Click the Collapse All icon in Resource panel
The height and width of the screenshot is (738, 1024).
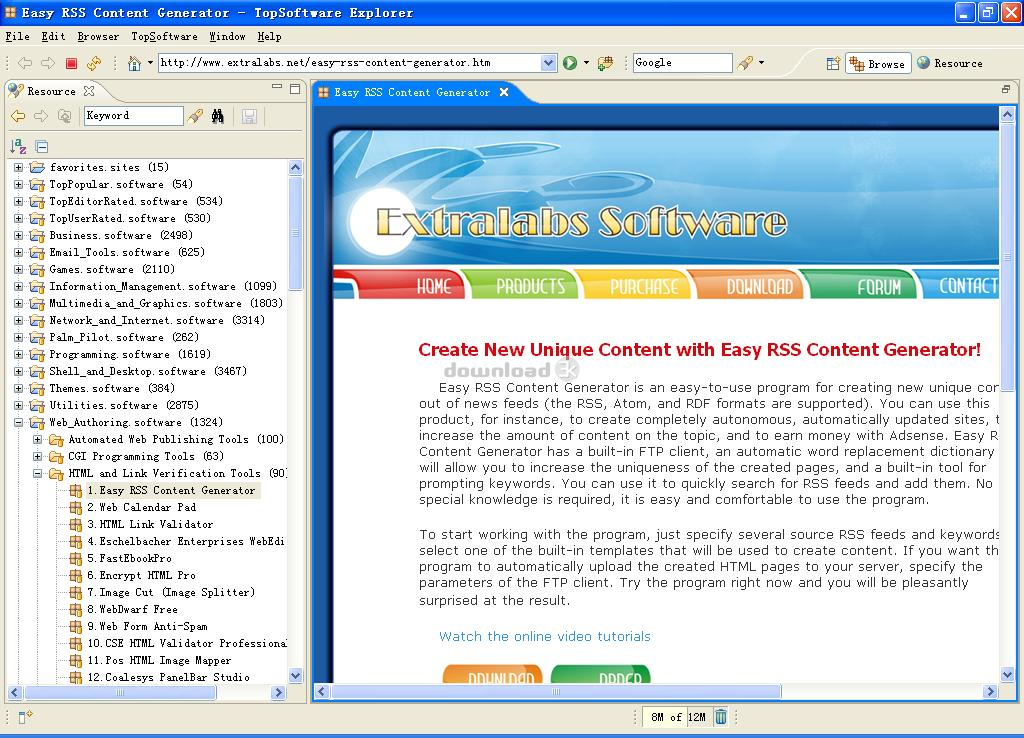(x=42, y=146)
